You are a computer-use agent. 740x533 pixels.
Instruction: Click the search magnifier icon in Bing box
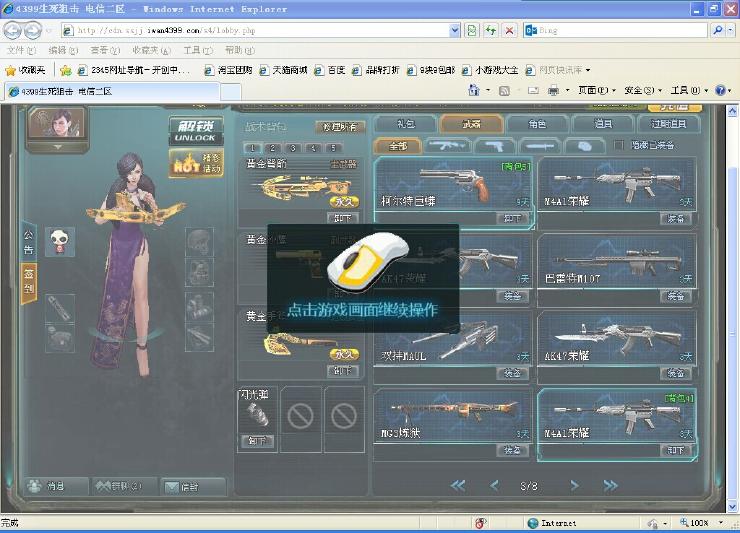pos(717,30)
